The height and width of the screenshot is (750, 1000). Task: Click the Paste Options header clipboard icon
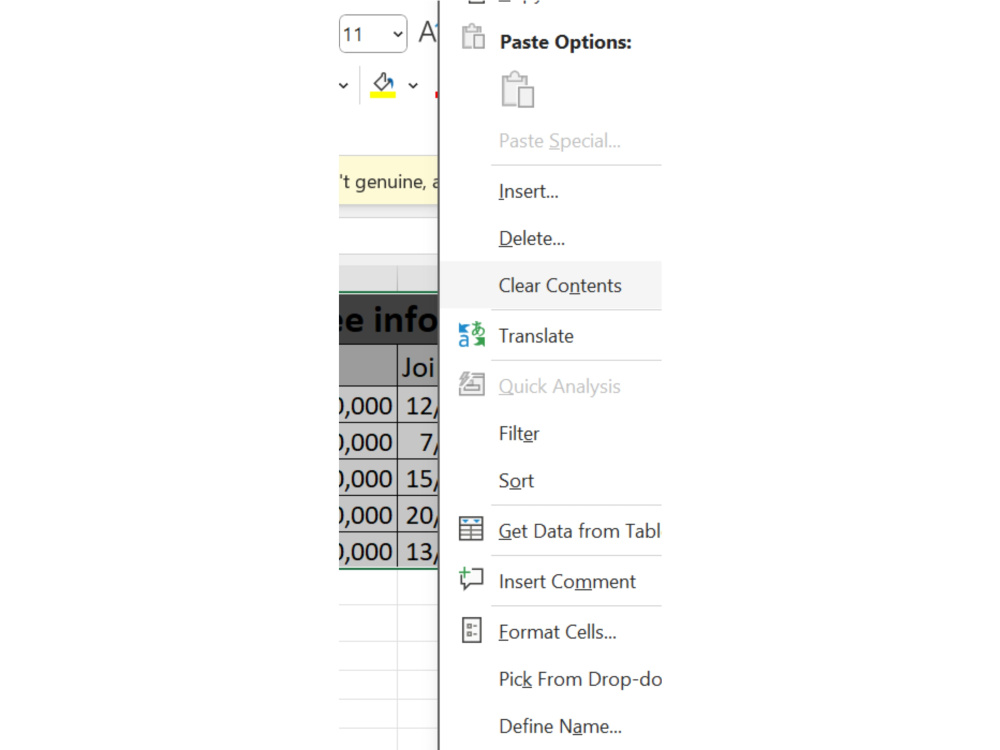click(473, 36)
